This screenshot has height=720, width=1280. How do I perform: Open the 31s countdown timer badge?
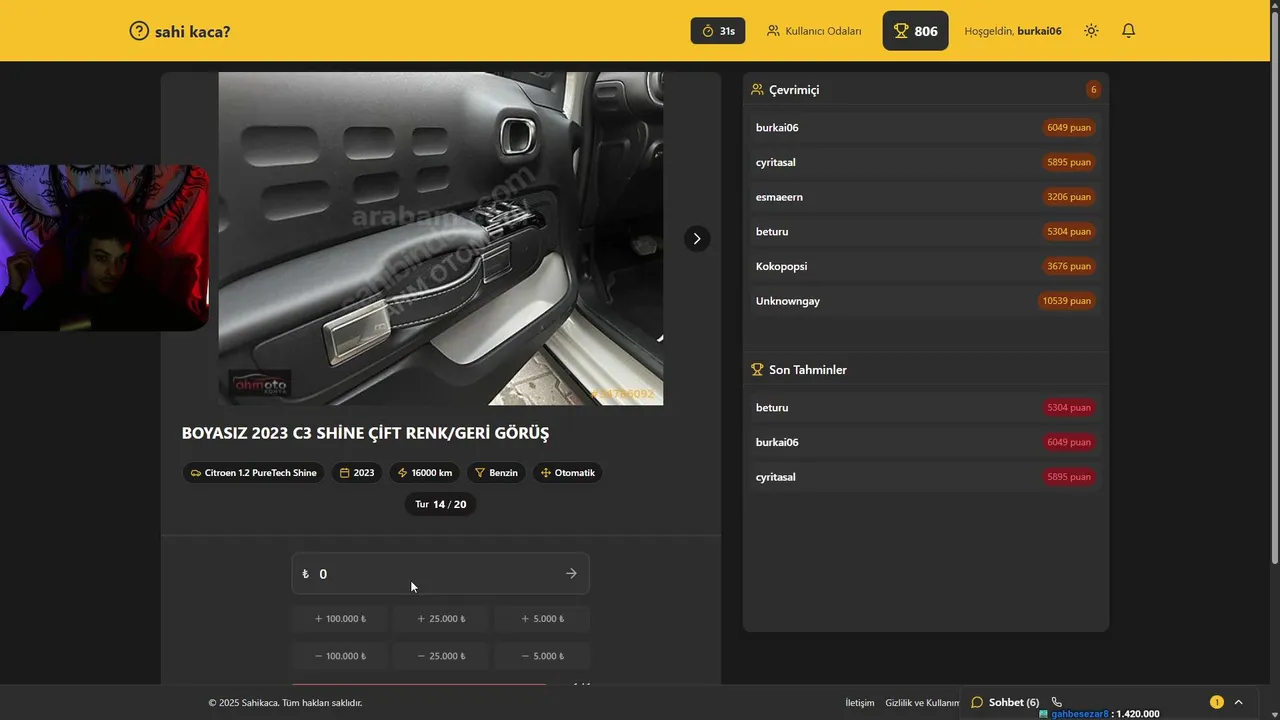coord(718,31)
